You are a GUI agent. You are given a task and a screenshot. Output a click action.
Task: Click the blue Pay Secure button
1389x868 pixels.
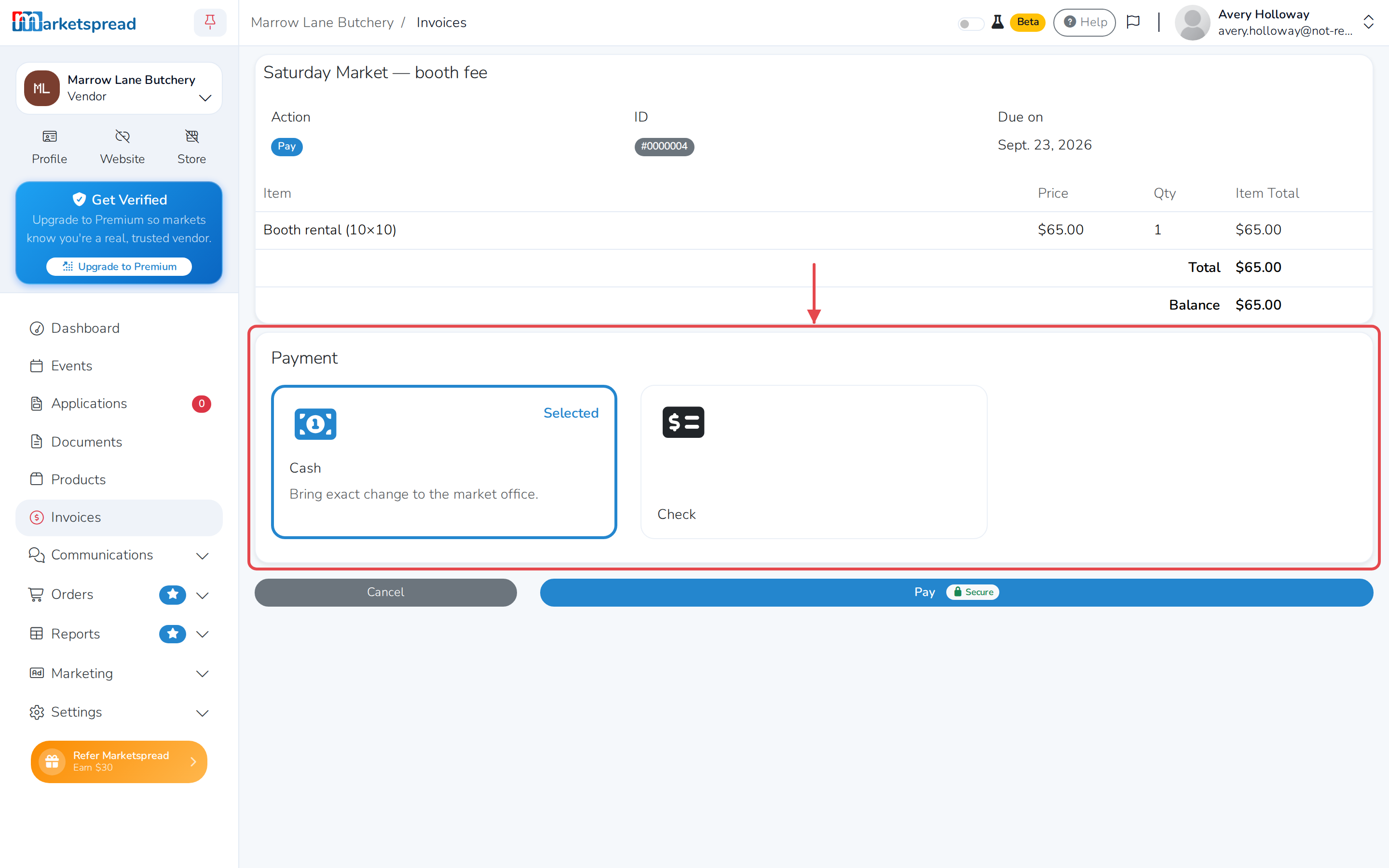[956, 592]
